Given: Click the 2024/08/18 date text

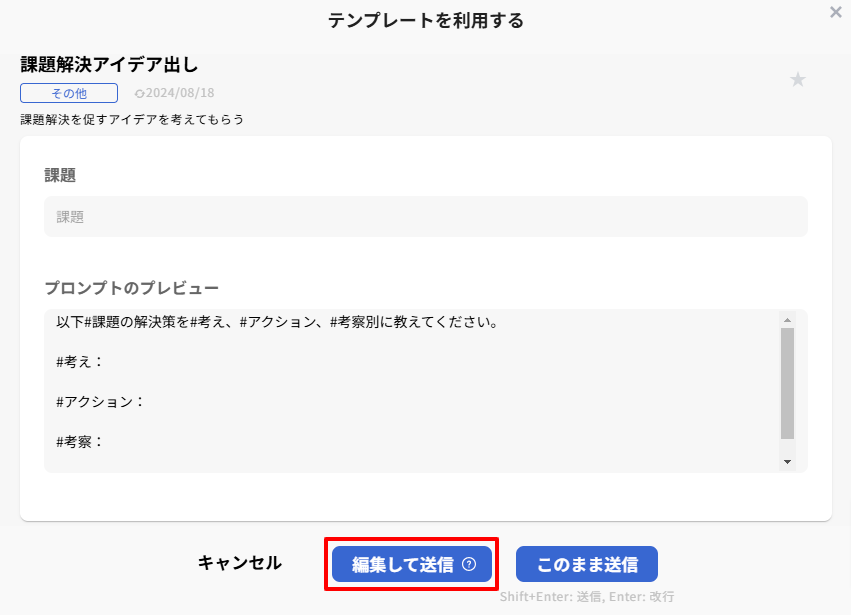Looking at the screenshot, I should pyautogui.click(x=181, y=93).
